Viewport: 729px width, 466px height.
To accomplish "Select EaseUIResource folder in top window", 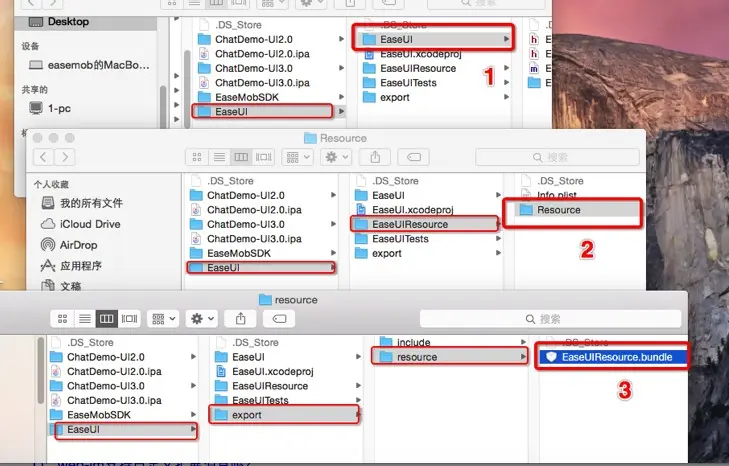I will 418,68.
